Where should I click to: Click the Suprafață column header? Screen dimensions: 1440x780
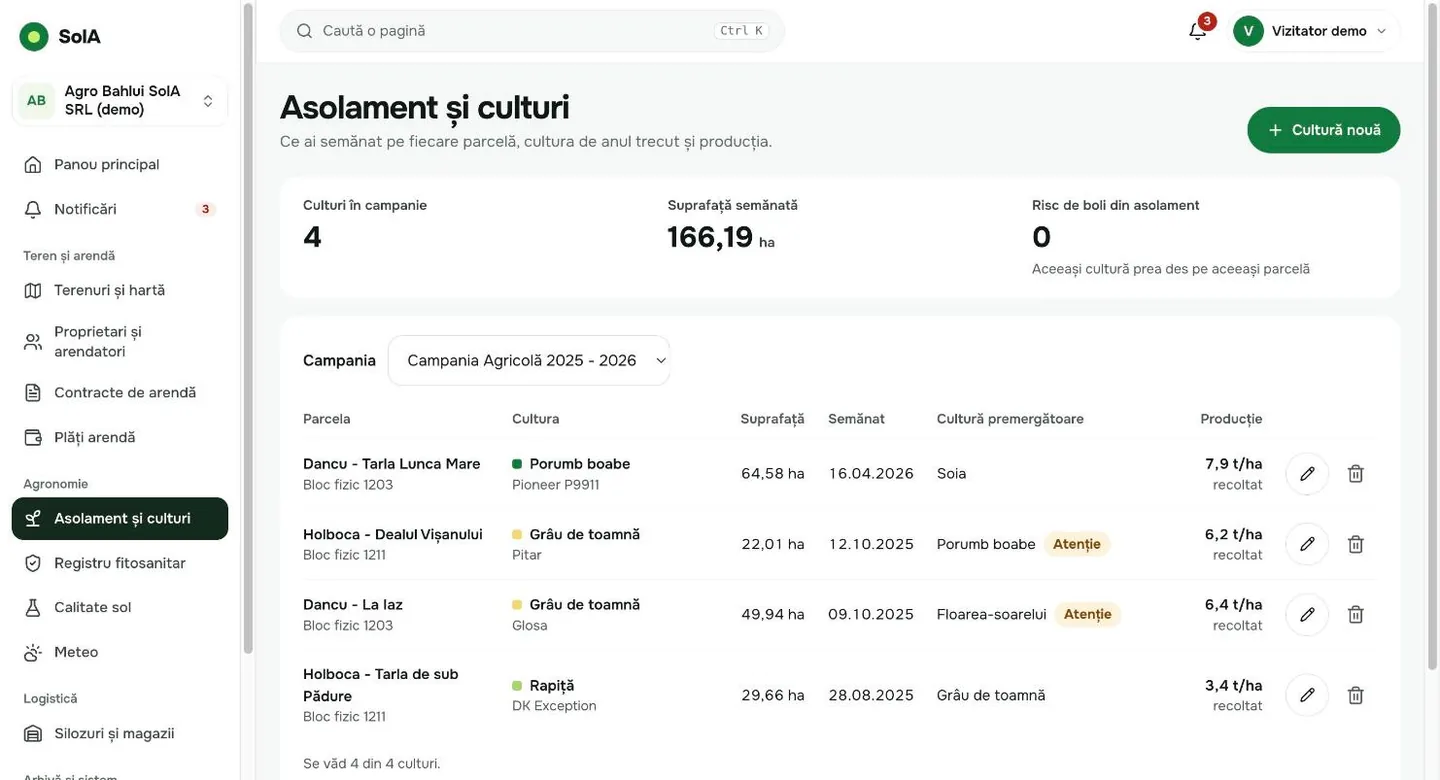(772, 419)
